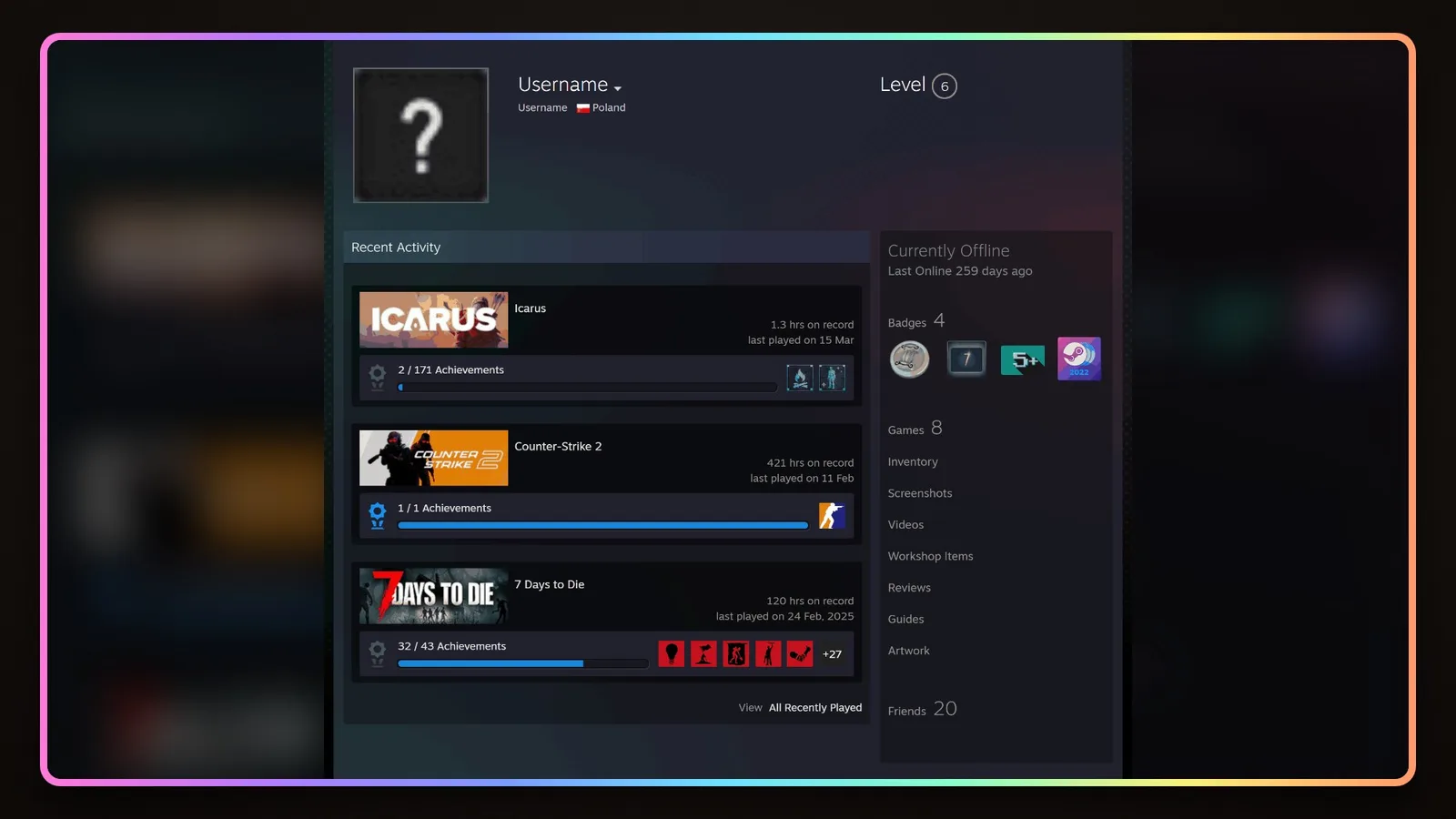
Task: Click the Icarus game title text
Action: pos(531,308)
